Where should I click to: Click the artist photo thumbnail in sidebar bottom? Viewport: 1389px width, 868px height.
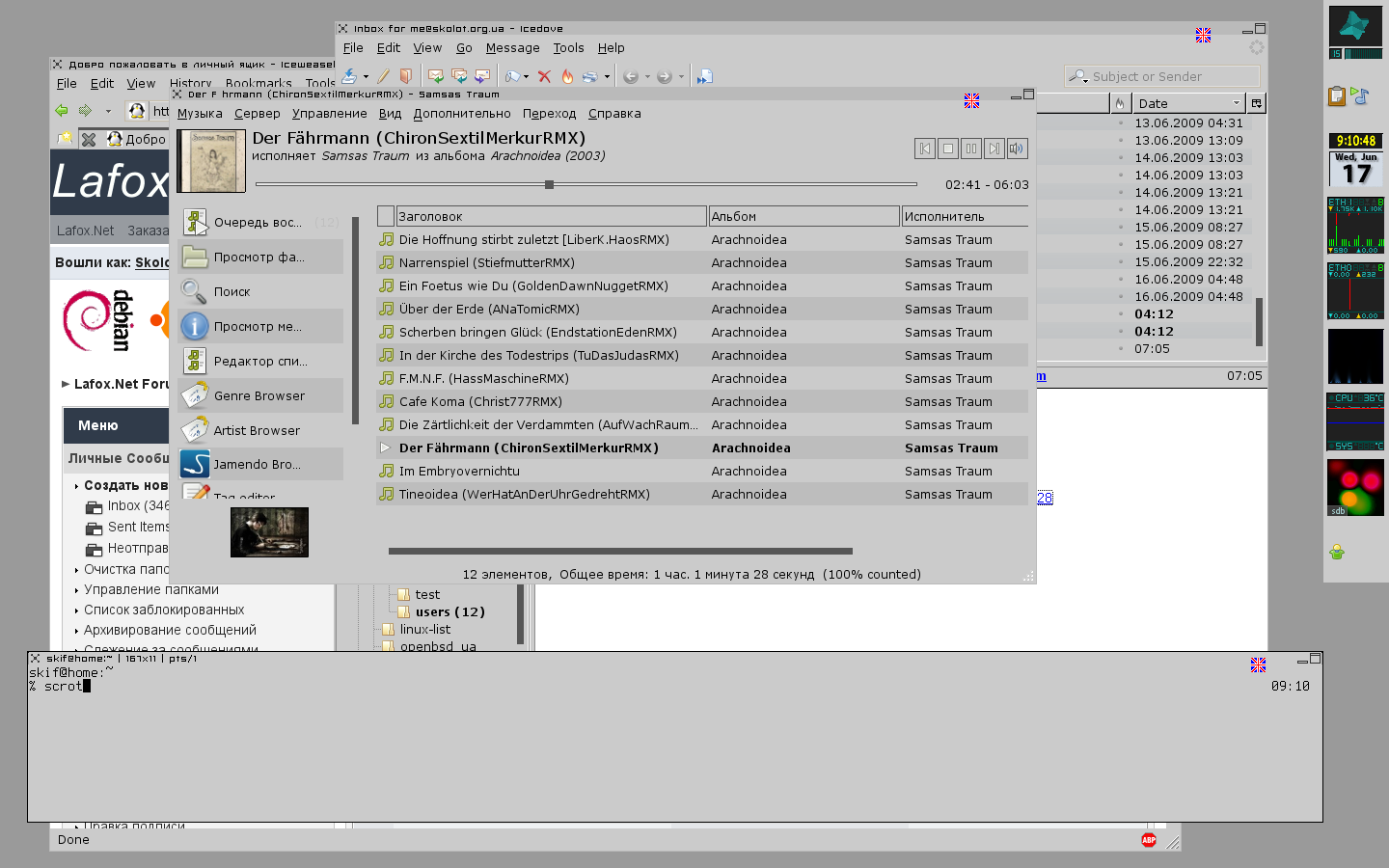pyautogui.click(x=269, y=532)
